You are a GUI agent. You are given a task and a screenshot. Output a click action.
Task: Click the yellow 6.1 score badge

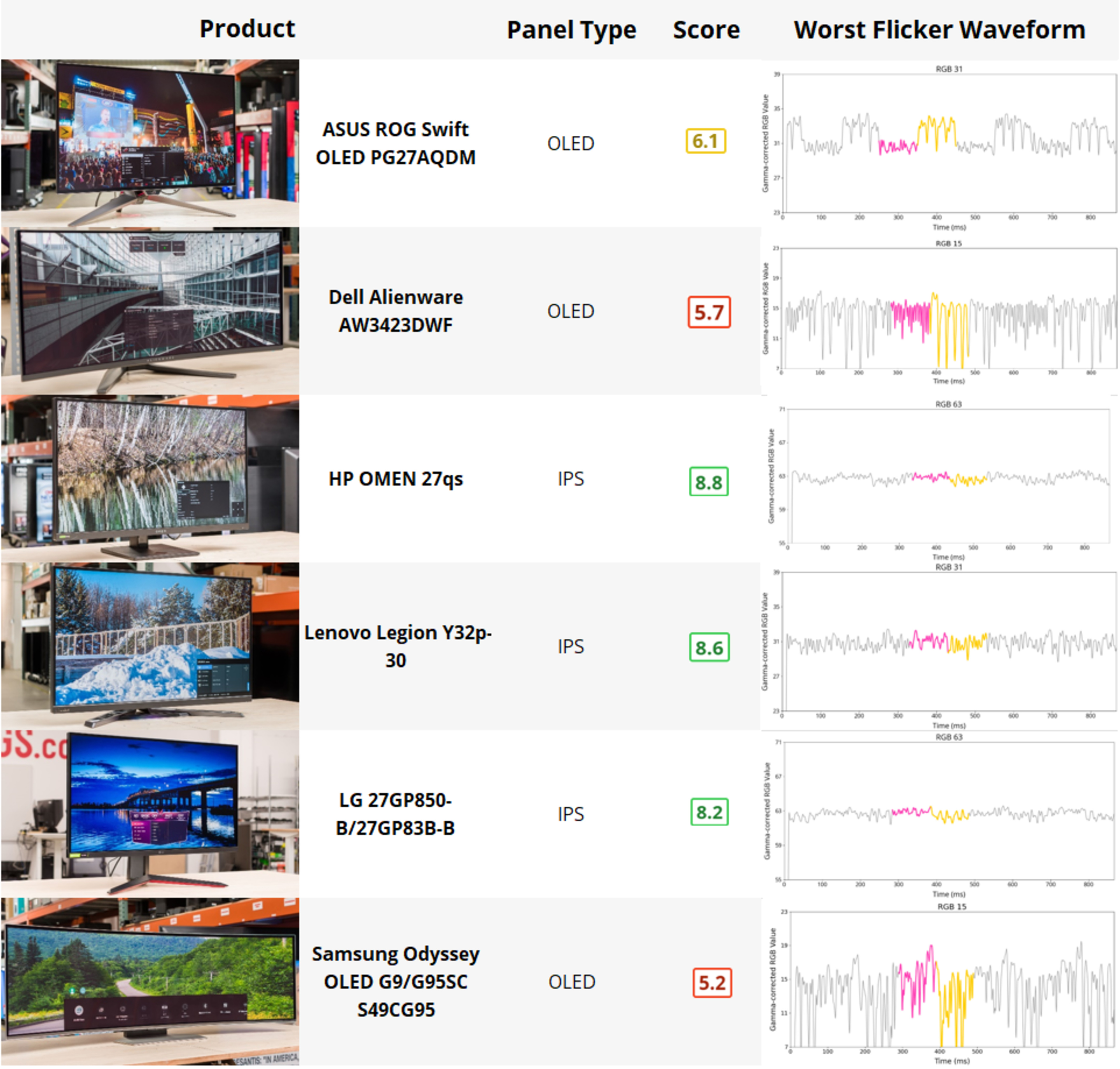click(x=705, y=141)
